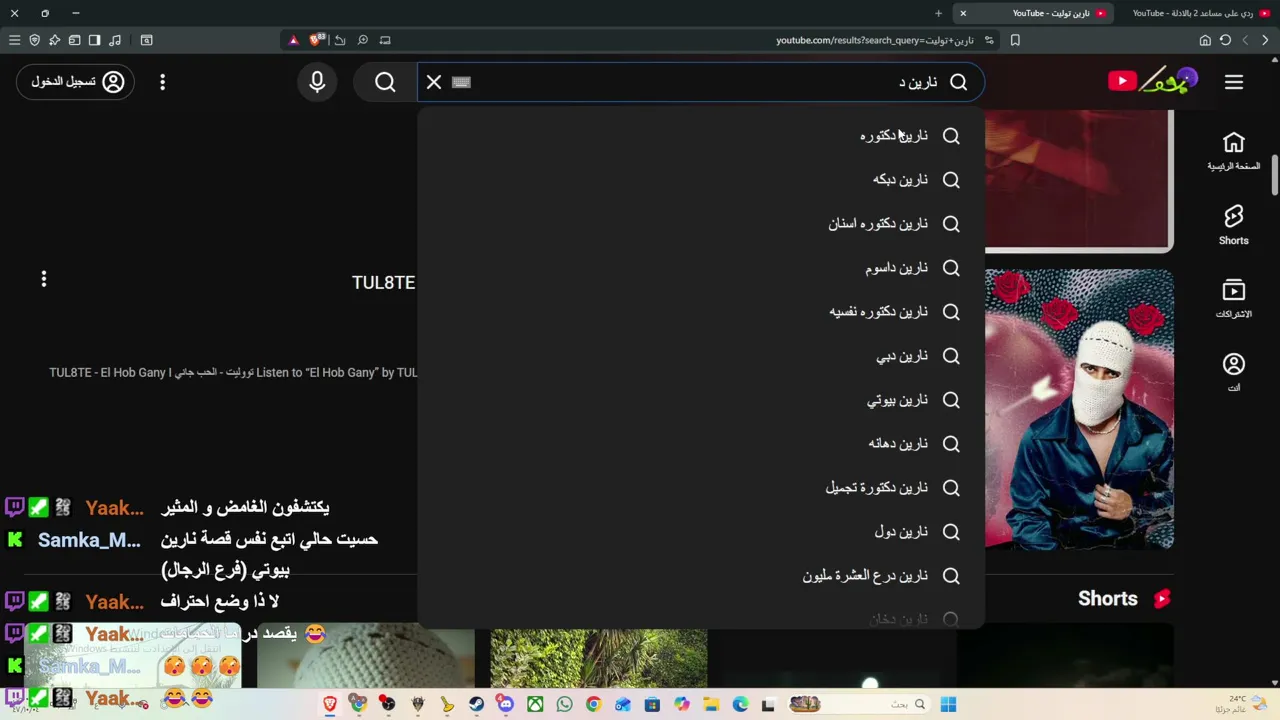Open a new browser tab
Viewport: 1280px width, 720px height.
point(938,13)
